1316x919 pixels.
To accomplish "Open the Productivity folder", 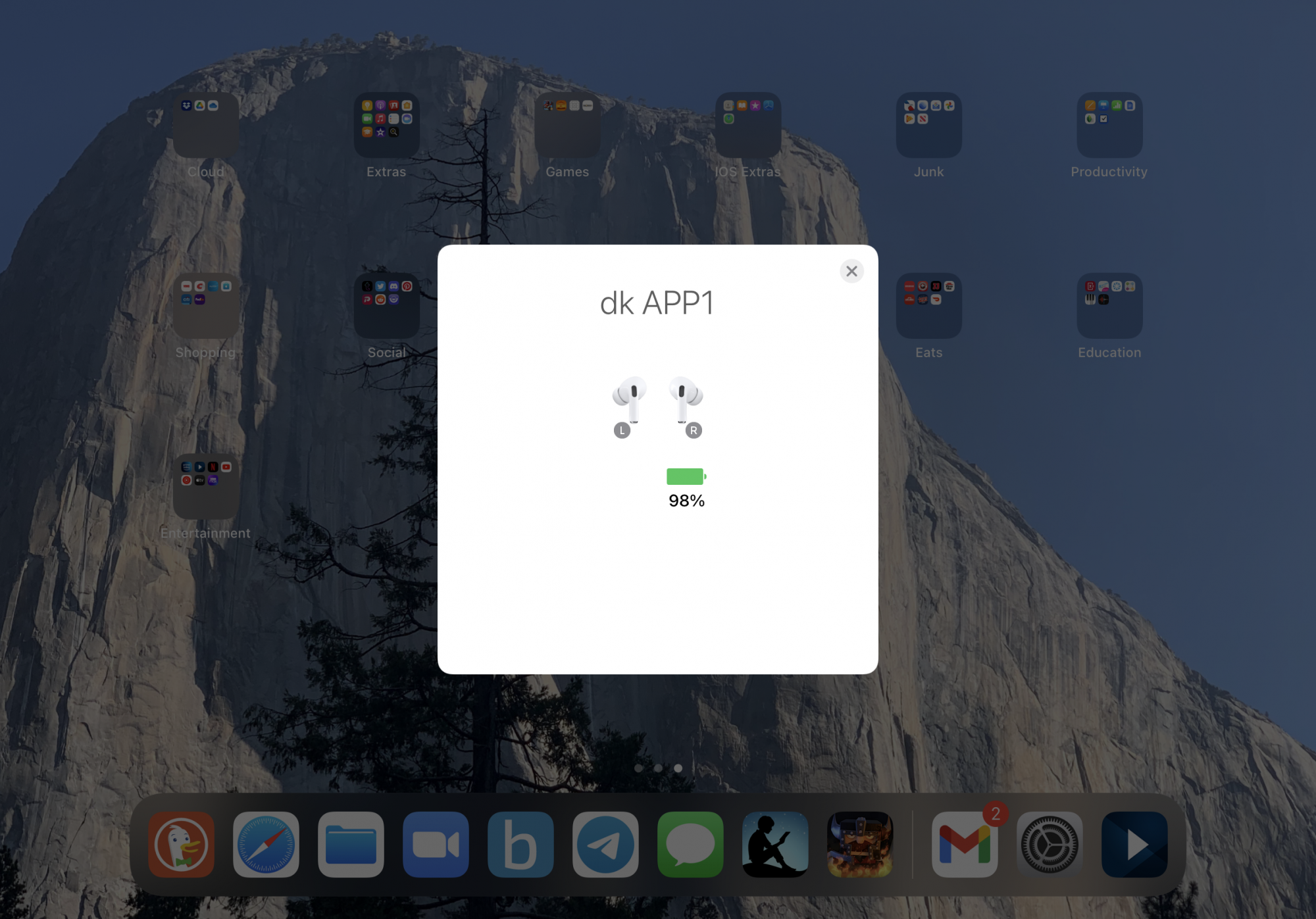I will click(1109, 125).
